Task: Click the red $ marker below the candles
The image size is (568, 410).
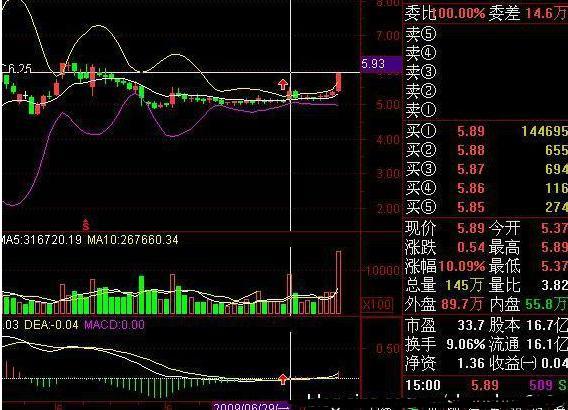Action: 85,225
